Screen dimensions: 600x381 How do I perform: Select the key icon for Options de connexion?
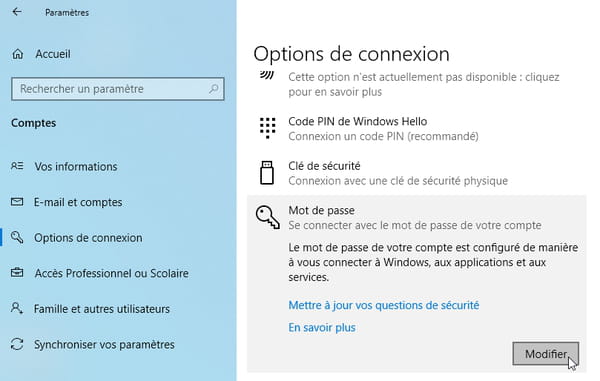pyautogui.click(x=17, y=237)
